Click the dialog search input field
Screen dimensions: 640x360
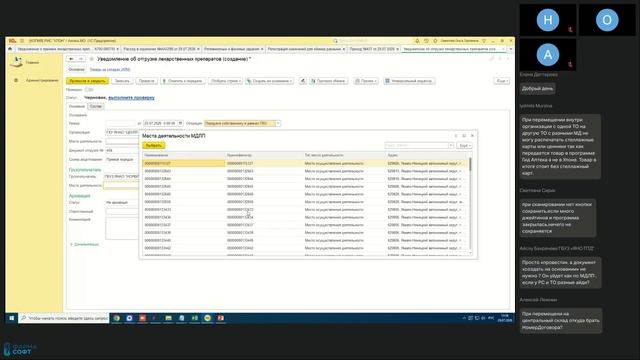pos(417,146)
